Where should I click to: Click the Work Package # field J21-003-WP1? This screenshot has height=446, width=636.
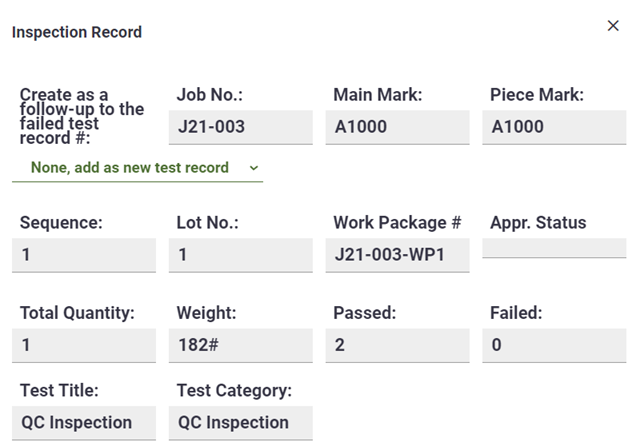click(397, 255)
